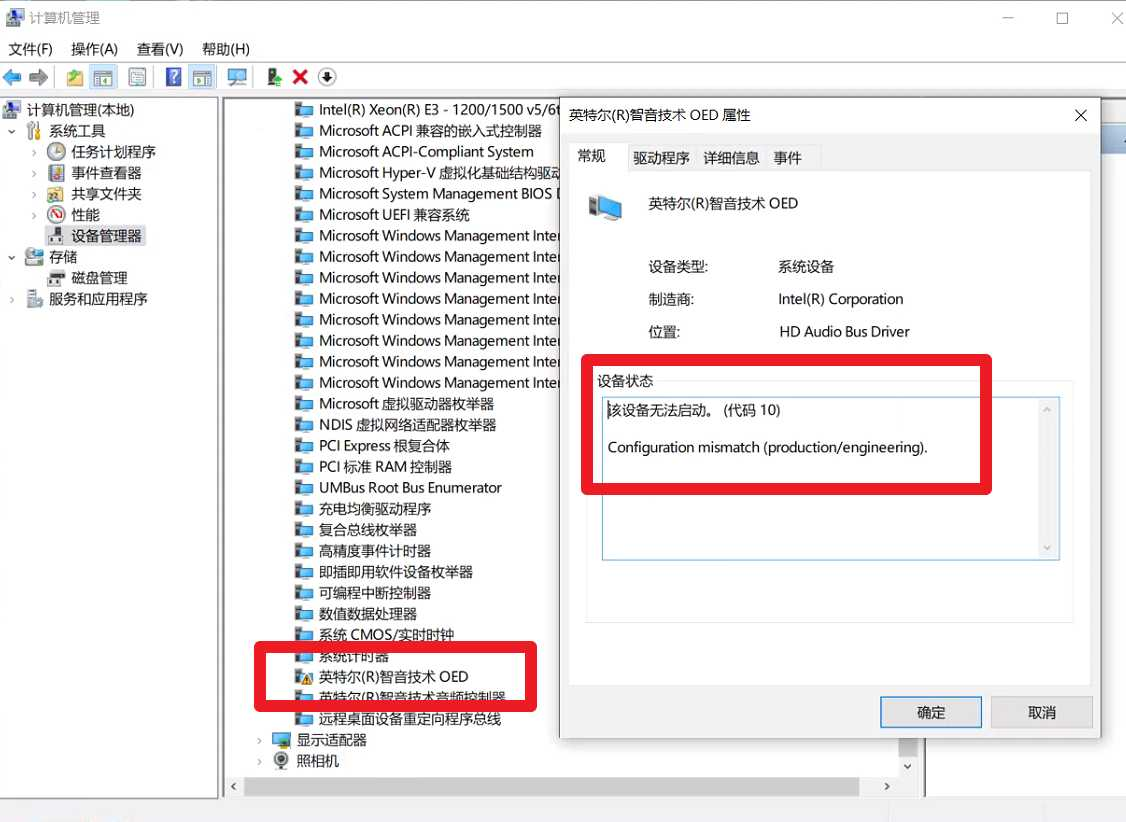Open 磁盘管理 under 存储
1126x822 pixels.
pos(99,278)
